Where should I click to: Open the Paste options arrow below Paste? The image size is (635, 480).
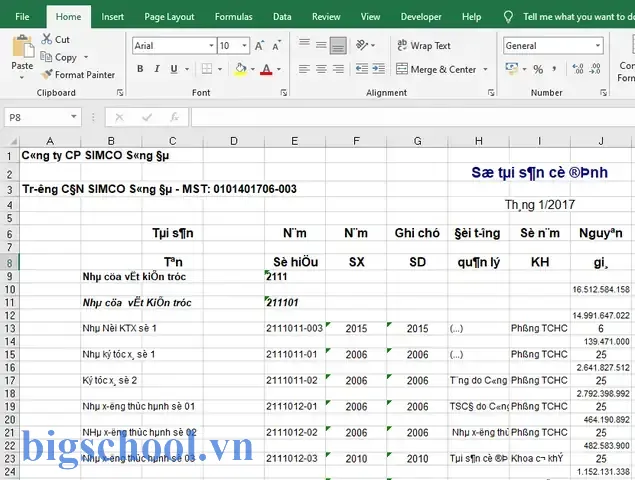(22, 77)
